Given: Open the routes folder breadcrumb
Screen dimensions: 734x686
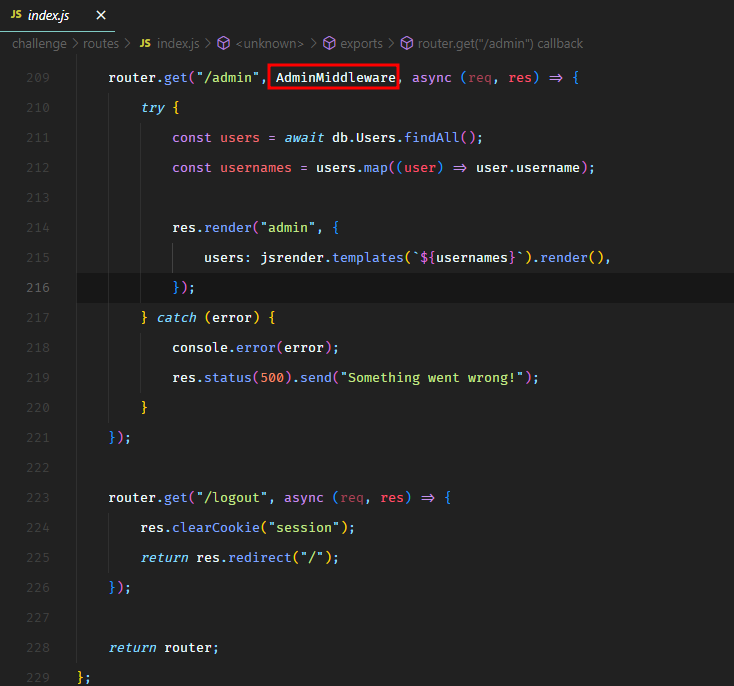Looking at the screenshot, I should pos(101,44).
